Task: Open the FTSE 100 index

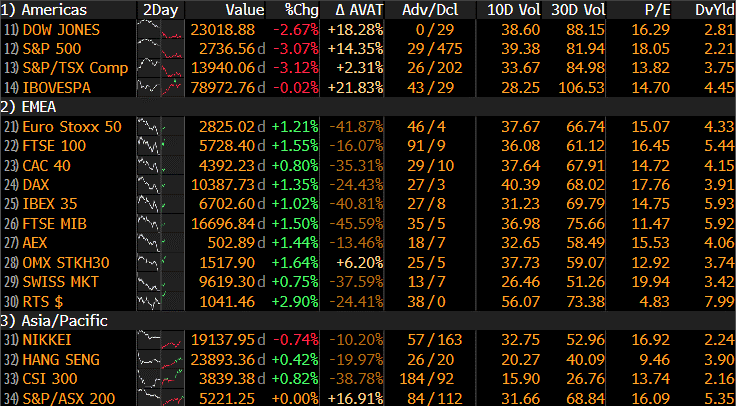Action: [x=54, y=146]
